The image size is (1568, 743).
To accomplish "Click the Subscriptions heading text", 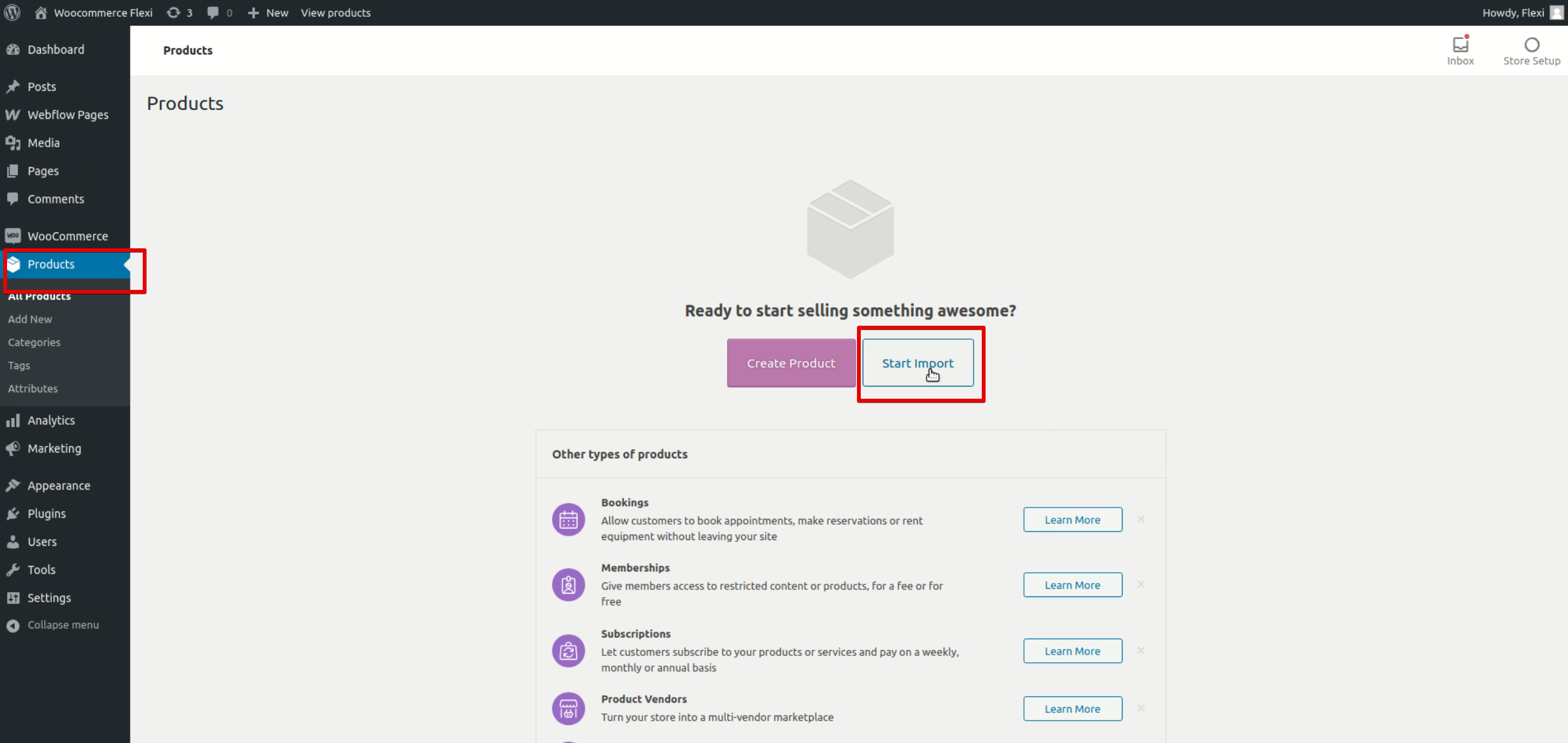I will [x=636, y=634].
